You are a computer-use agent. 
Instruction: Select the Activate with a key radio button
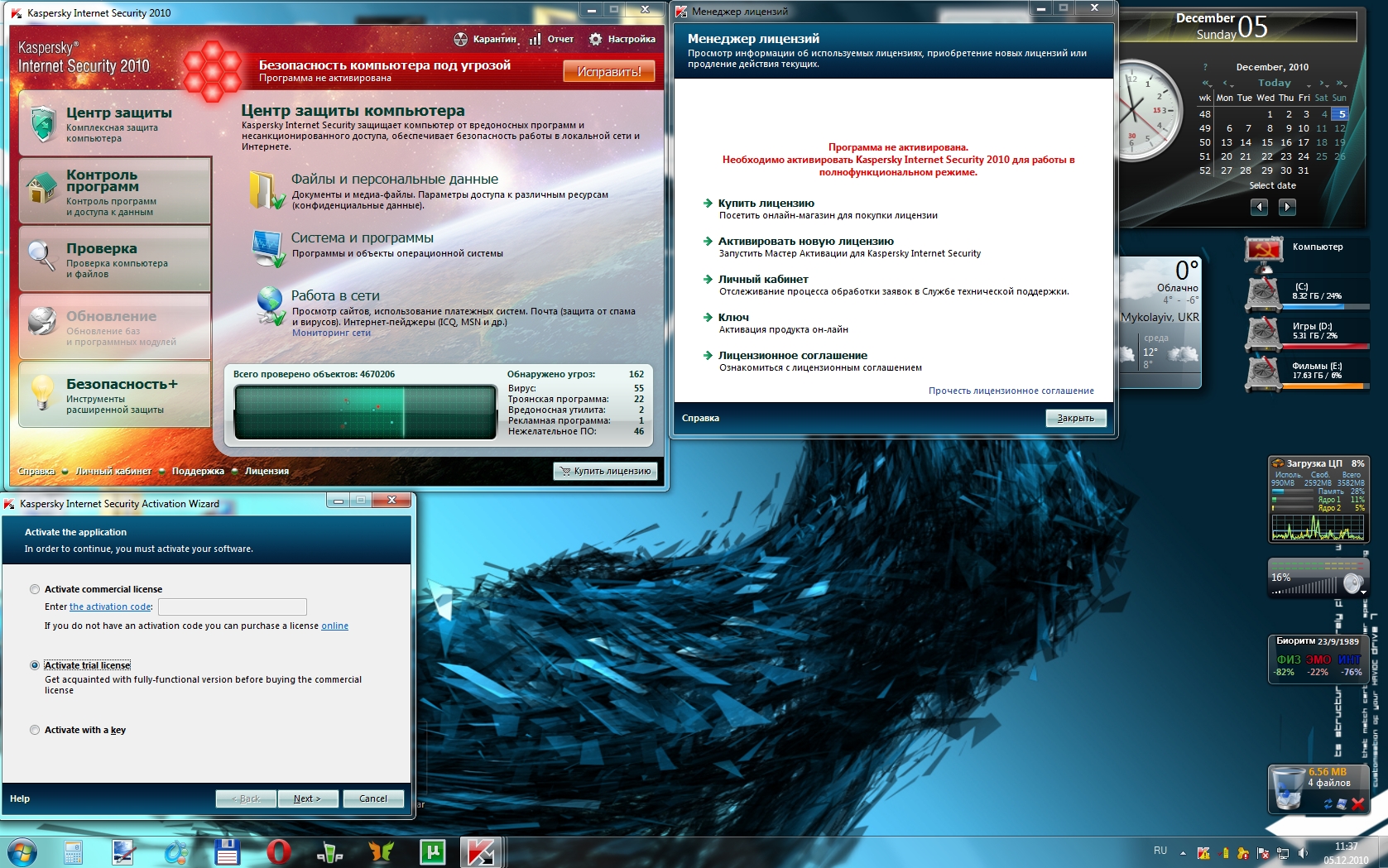[35, 730]
